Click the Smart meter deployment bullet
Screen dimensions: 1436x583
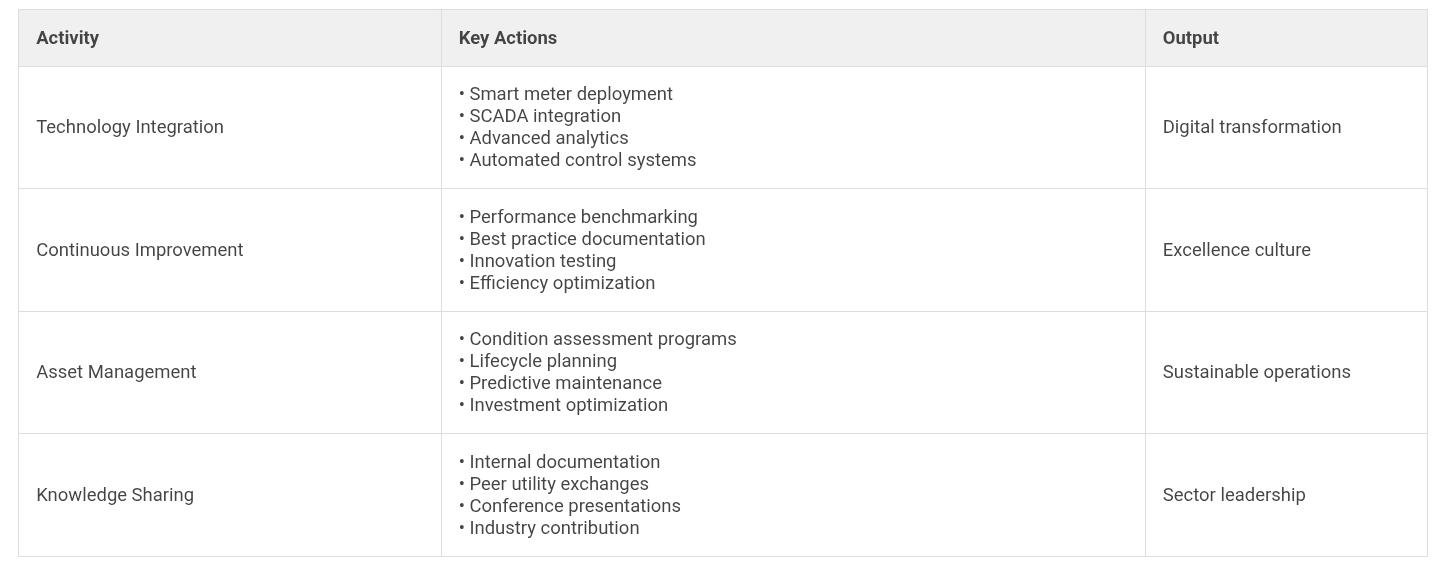[570, 94]
